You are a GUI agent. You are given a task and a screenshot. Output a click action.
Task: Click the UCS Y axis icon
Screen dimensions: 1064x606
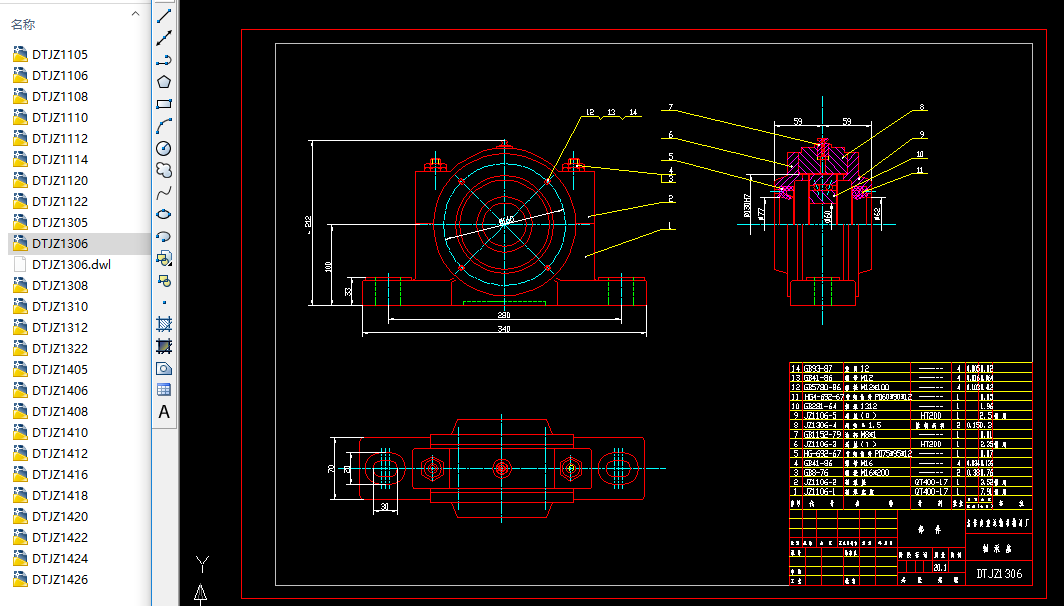(x=202, y=563)
